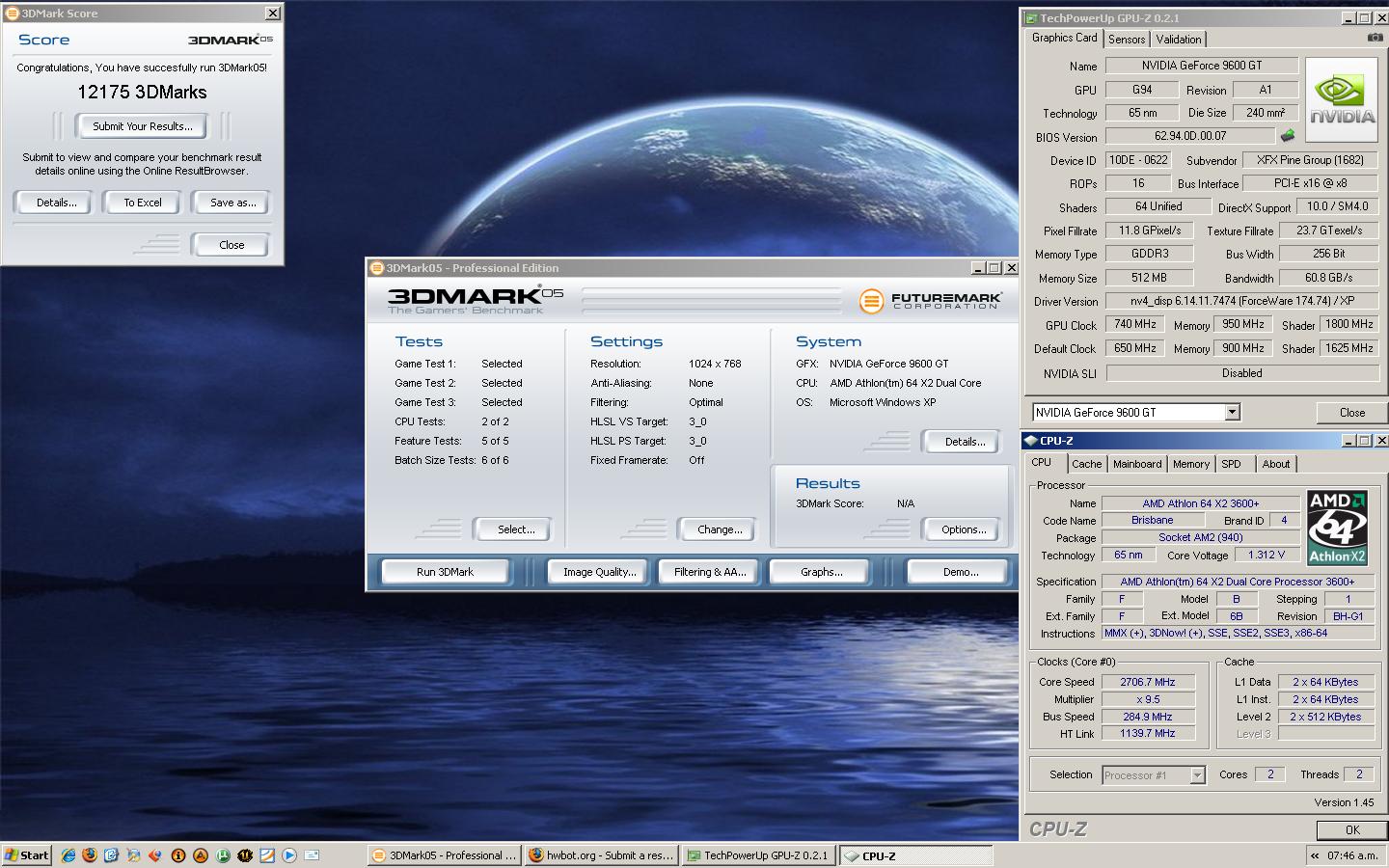This screenshot has height=868, width=1389.
Task: Click the Save as button
Action: pos(232,203)
